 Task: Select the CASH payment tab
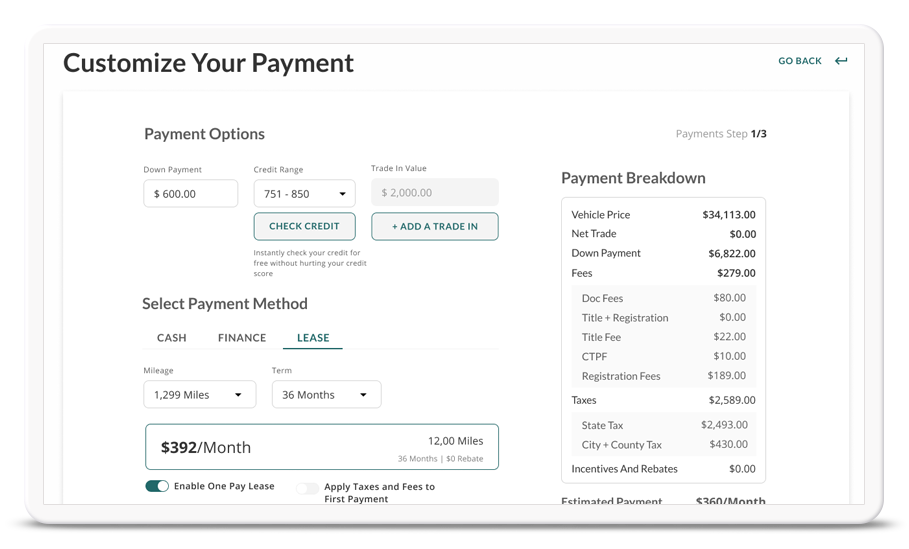tap(172, 338)
